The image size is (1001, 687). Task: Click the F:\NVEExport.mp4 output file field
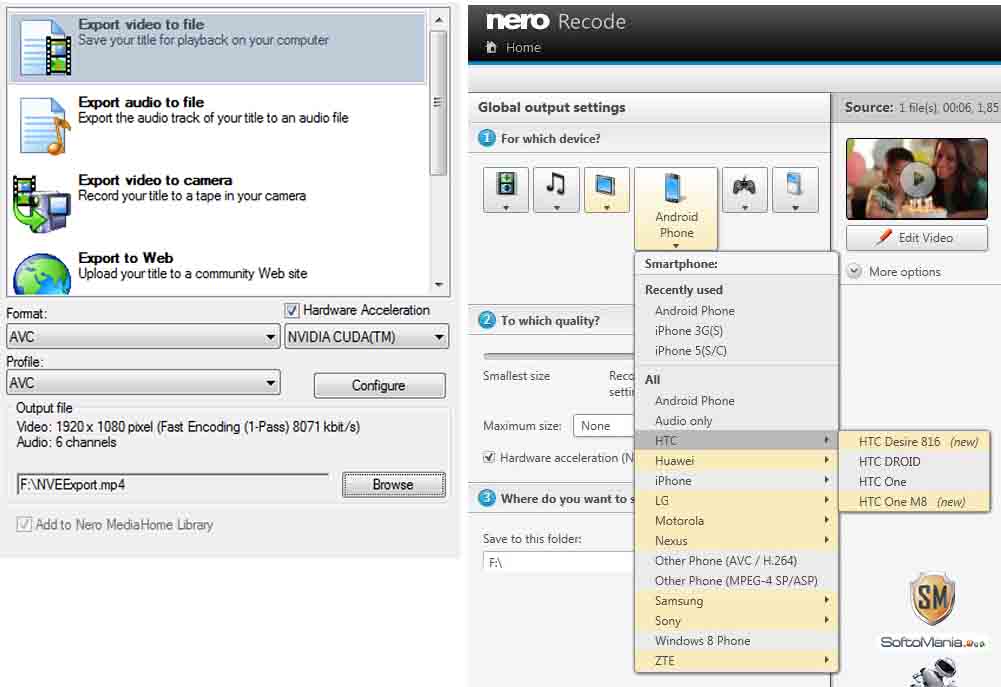tap(172, 485)
